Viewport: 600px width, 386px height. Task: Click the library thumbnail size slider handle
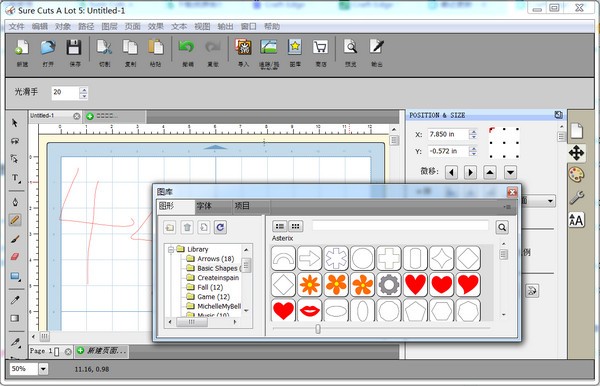318,329
